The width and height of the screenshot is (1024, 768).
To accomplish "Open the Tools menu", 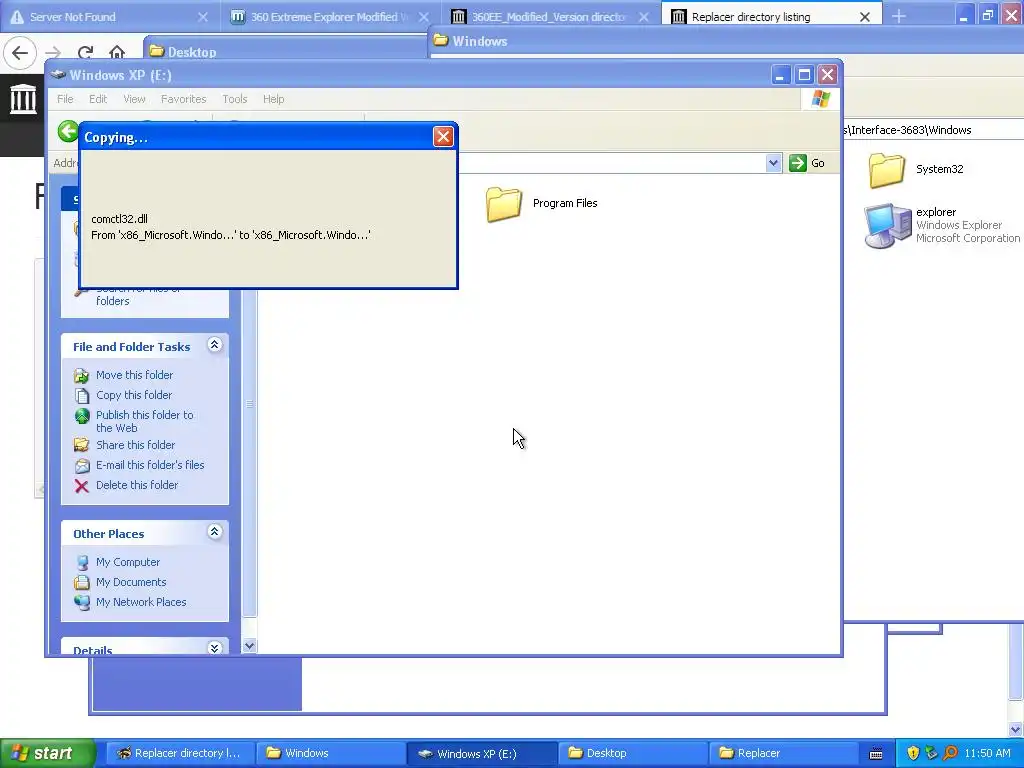I will [x=234, y=99].
